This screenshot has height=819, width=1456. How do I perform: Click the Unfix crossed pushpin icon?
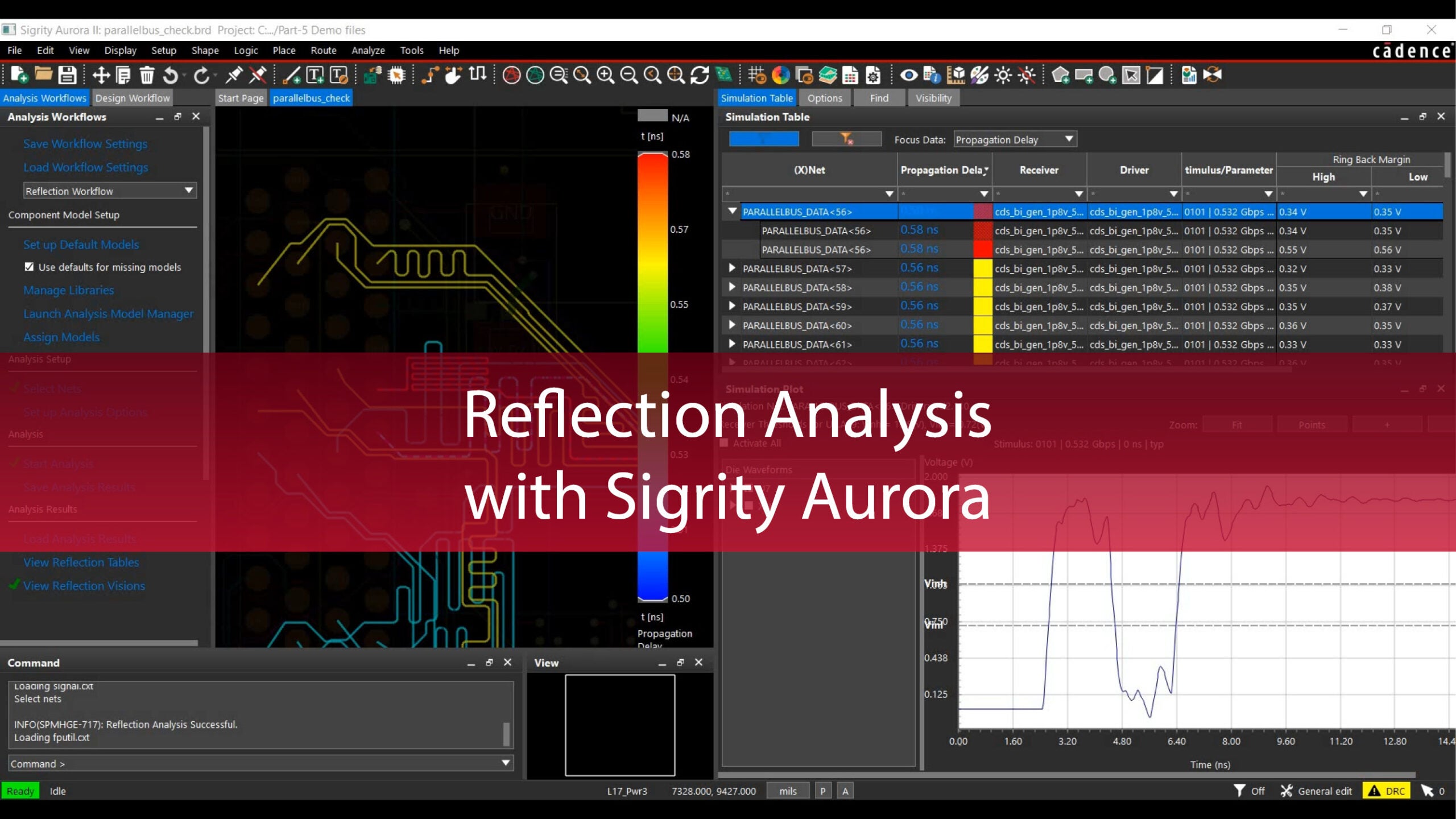pyautogui.click(x=258, y=75)
